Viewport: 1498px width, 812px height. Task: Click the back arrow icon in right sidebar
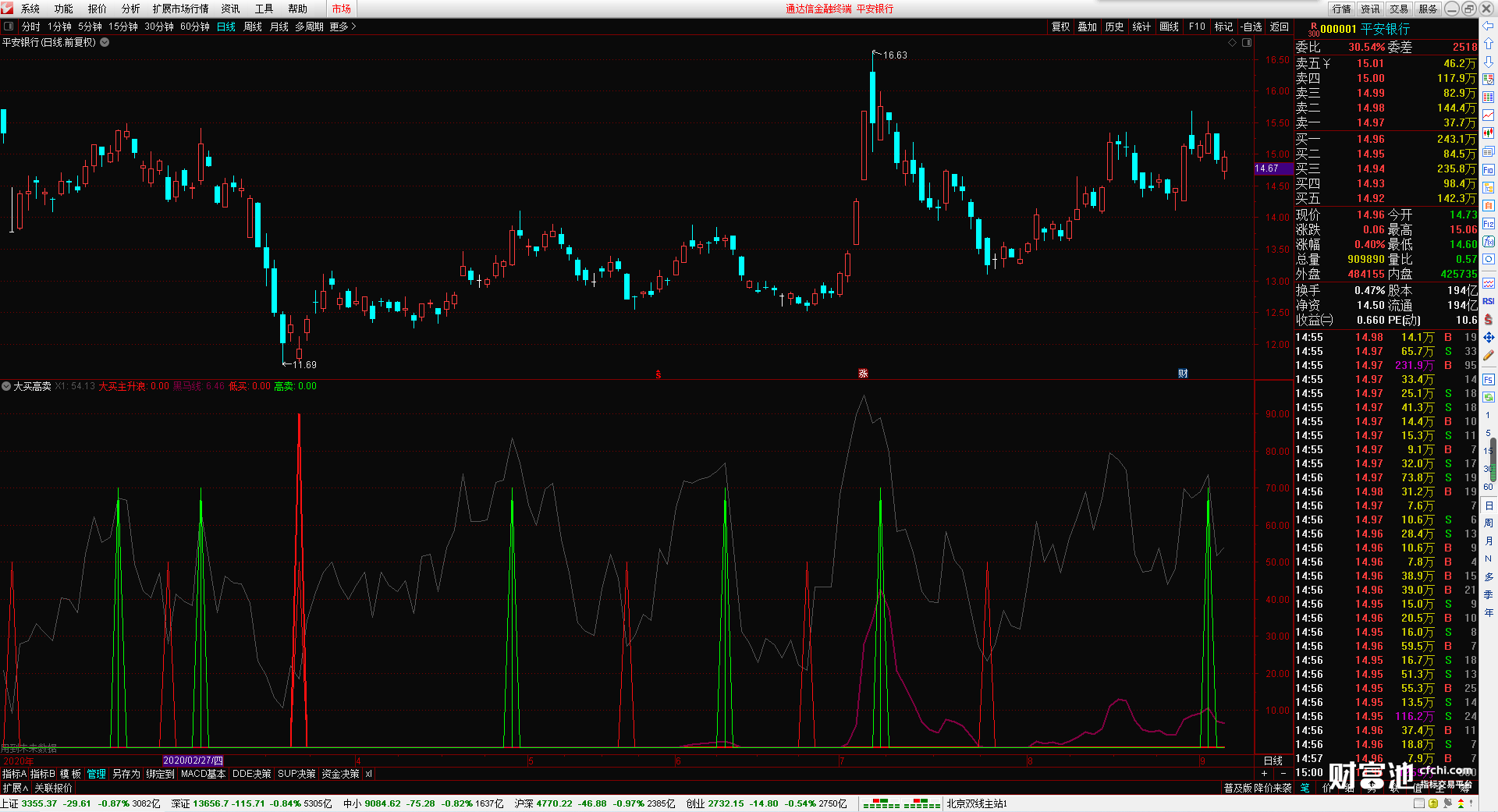(x=1488, y=26)
